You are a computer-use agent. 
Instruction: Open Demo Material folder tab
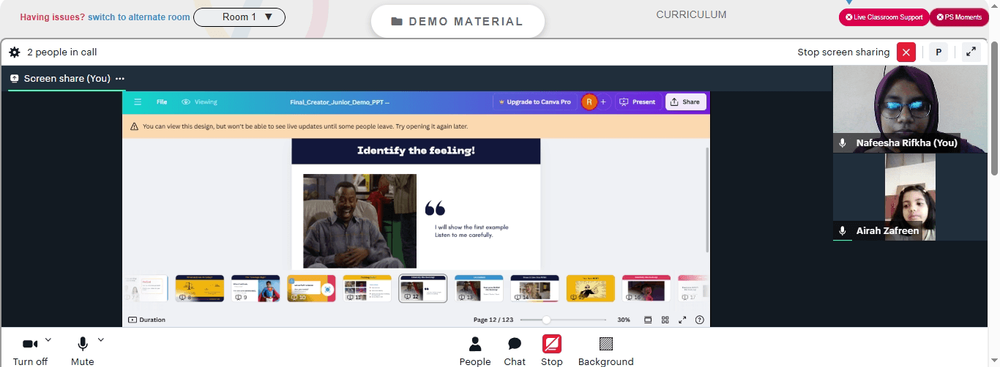(x=458, y=22)
